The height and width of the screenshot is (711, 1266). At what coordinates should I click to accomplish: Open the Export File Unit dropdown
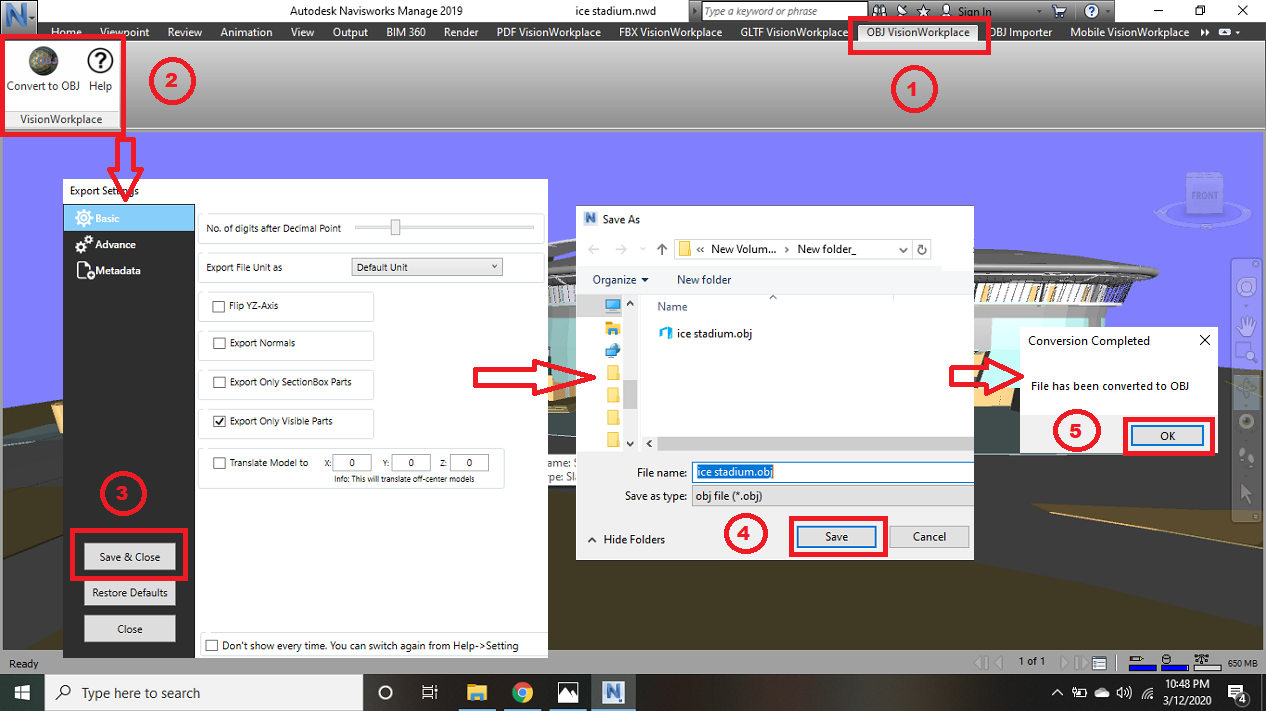pyautogui.click(x=427, y=267)
